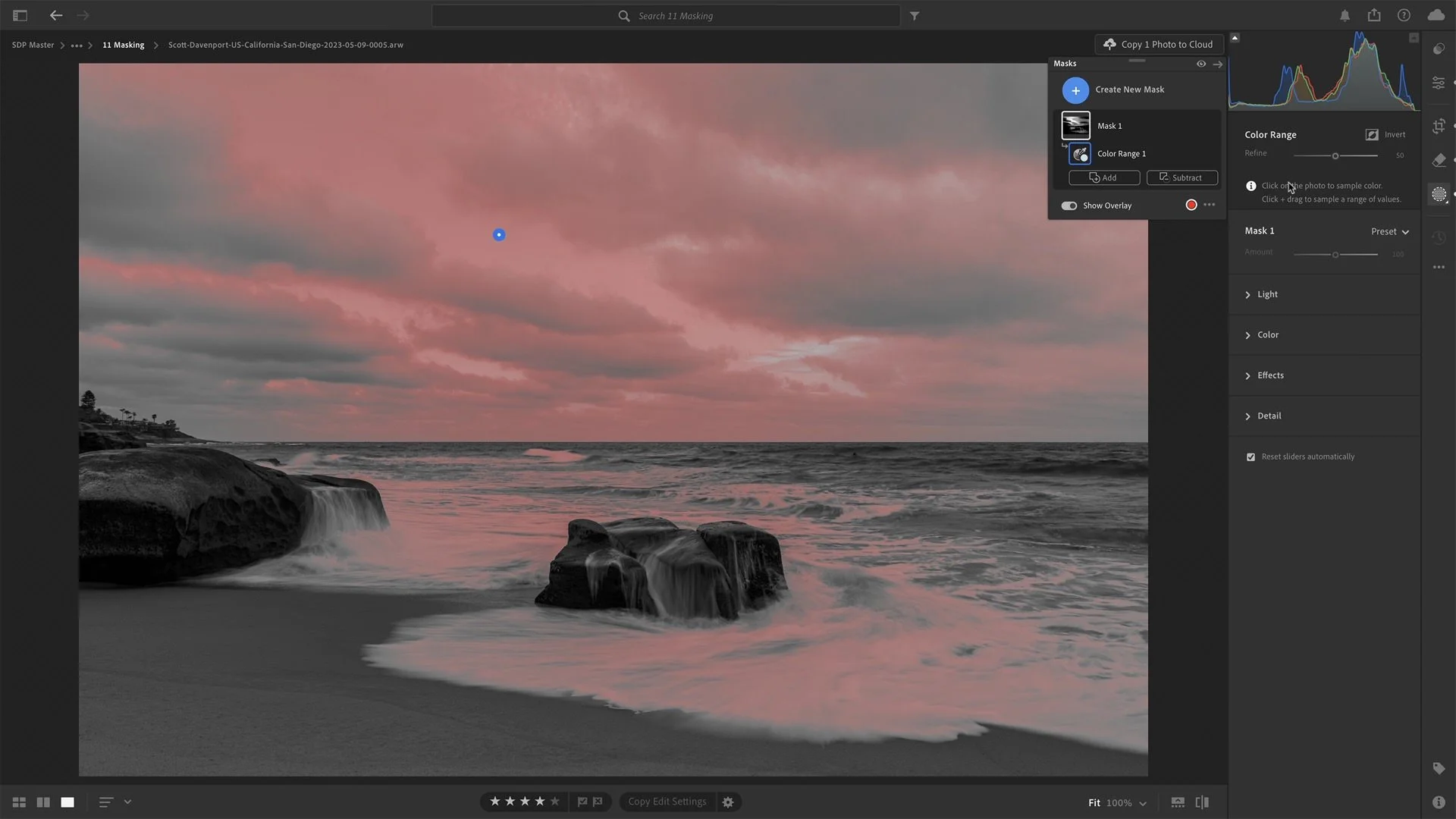1456x819 pixels.
Task: Open the Edit sliders panel
Action: point(1439,83)
